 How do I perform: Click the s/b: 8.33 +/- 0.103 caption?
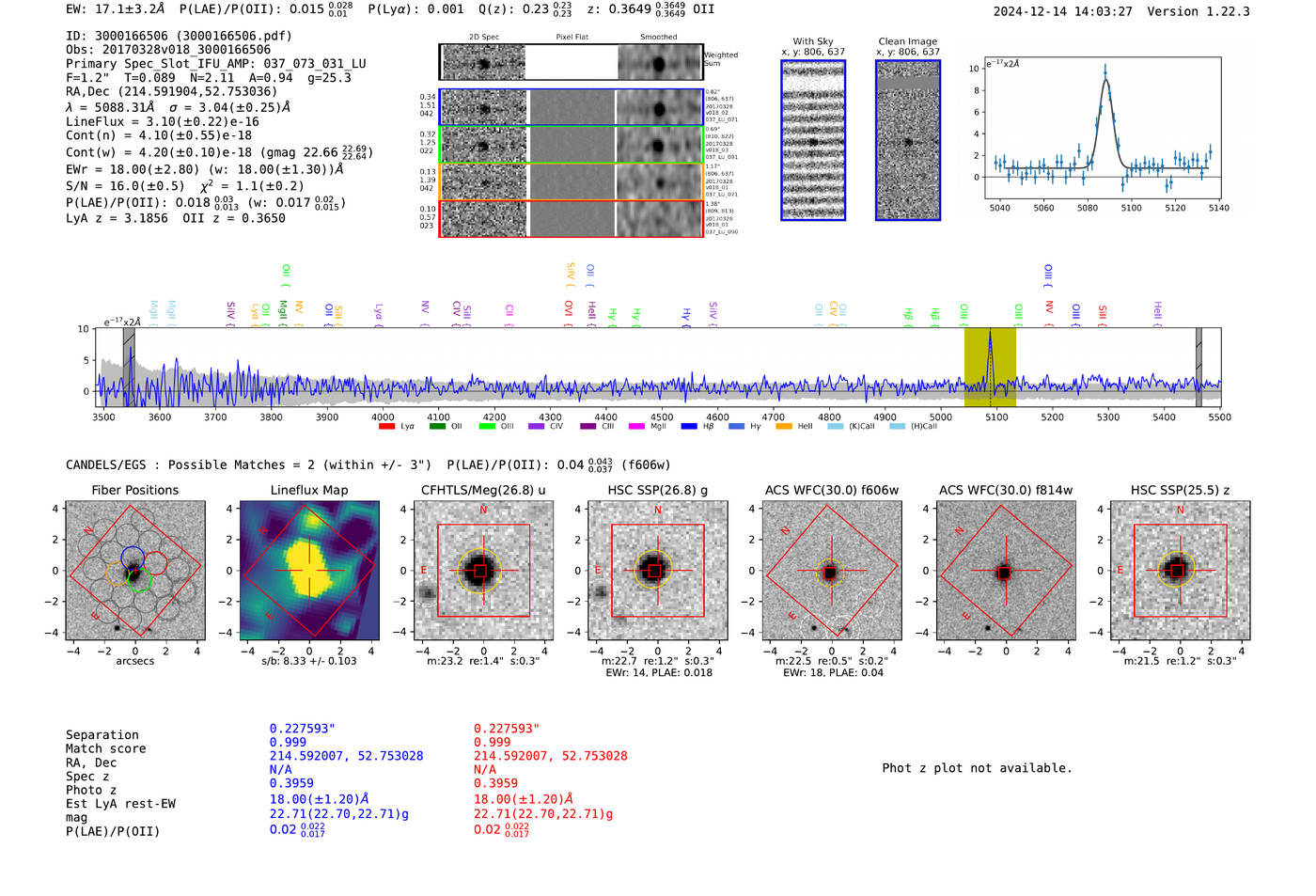pyautogui.click(x=309, y=661)
